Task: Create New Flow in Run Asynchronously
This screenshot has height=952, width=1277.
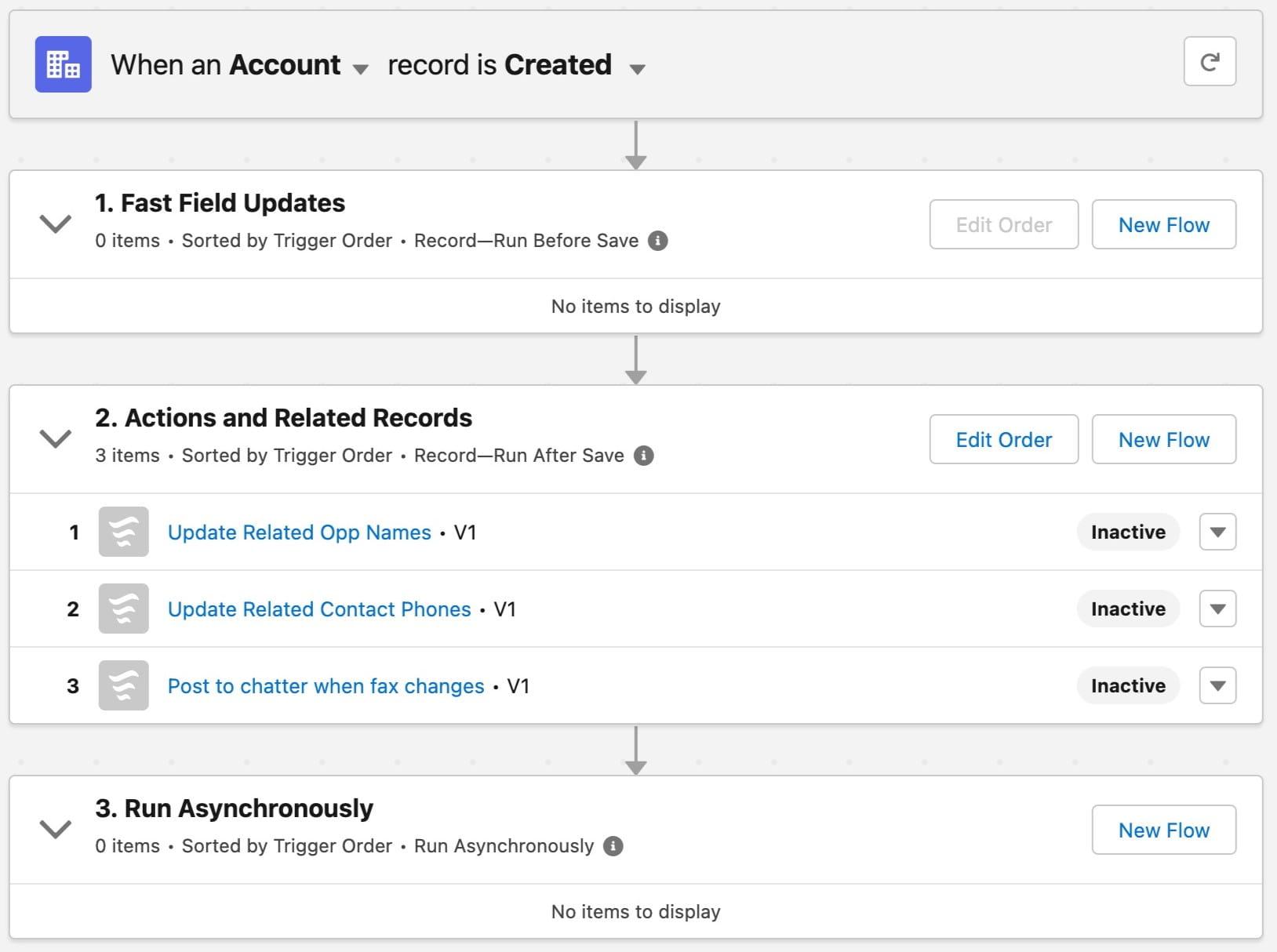Action: (x=1164, y=830)
